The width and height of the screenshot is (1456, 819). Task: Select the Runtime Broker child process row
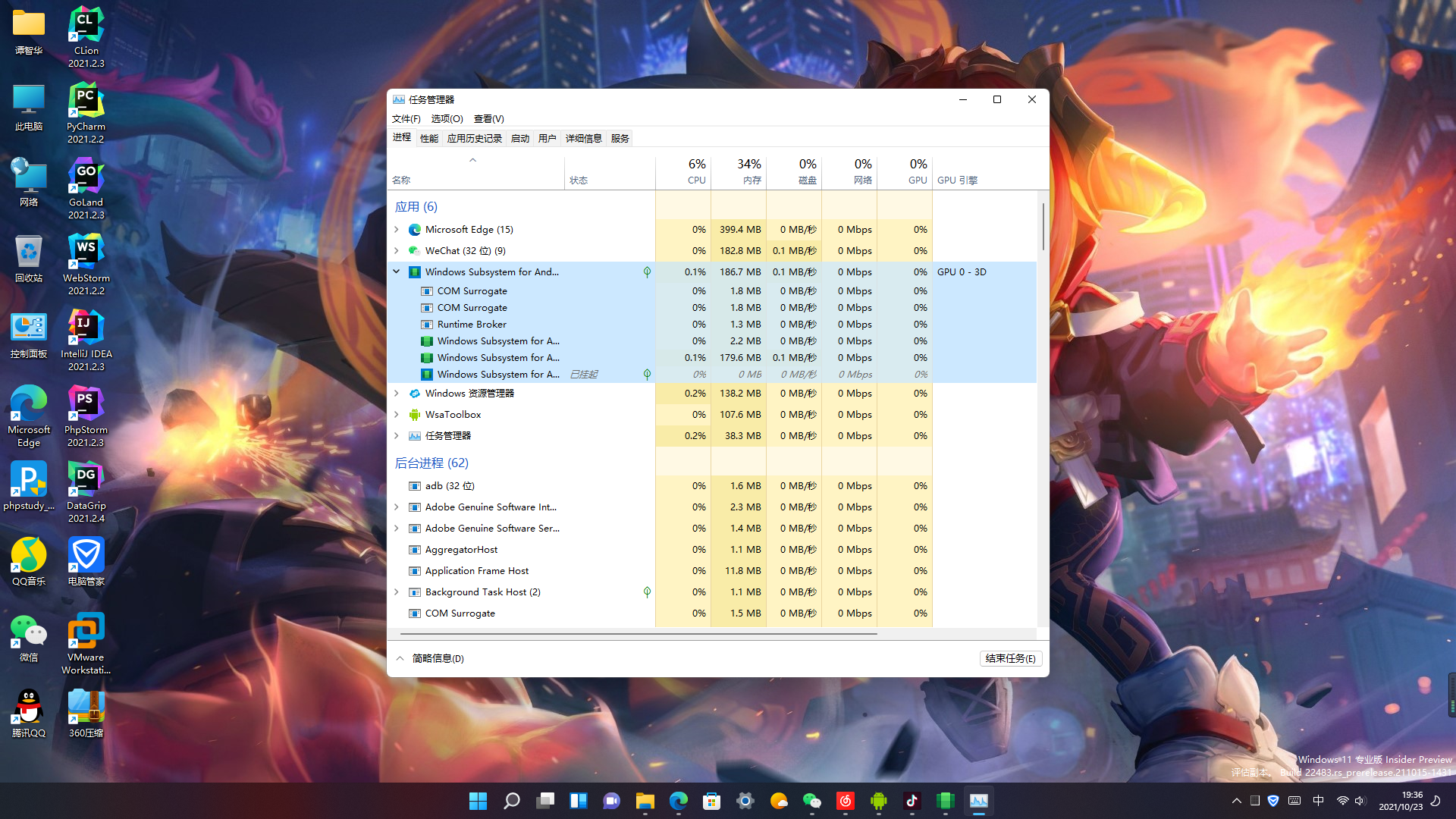pyautogui.click(x=472, y=325)
